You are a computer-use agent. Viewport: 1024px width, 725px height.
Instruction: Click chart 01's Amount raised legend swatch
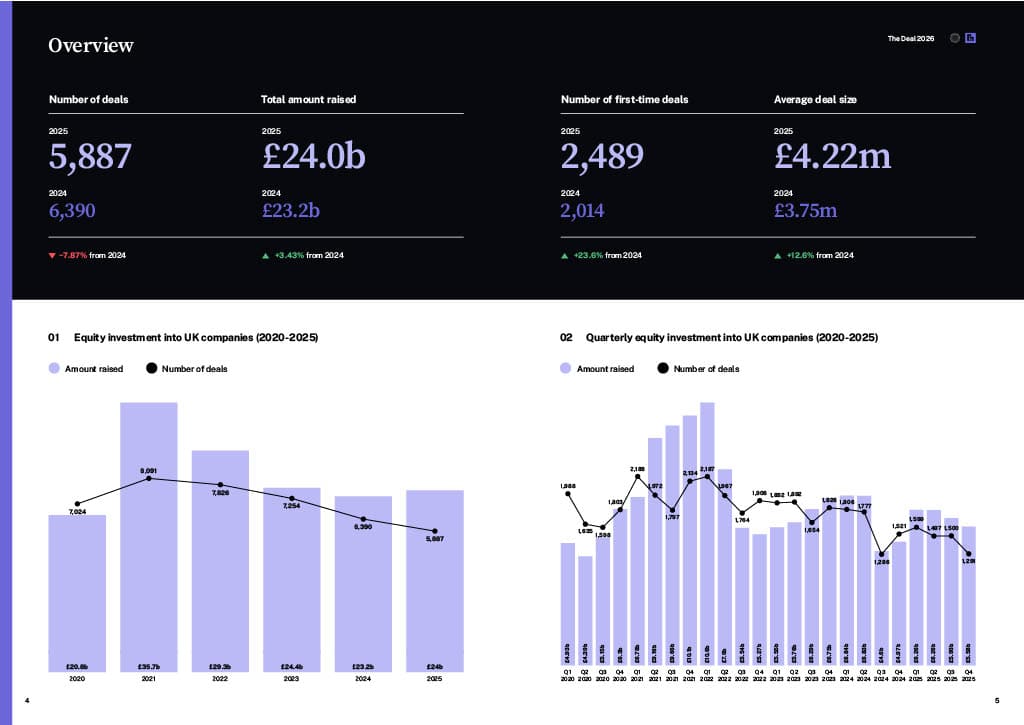(x=55, y=369)
